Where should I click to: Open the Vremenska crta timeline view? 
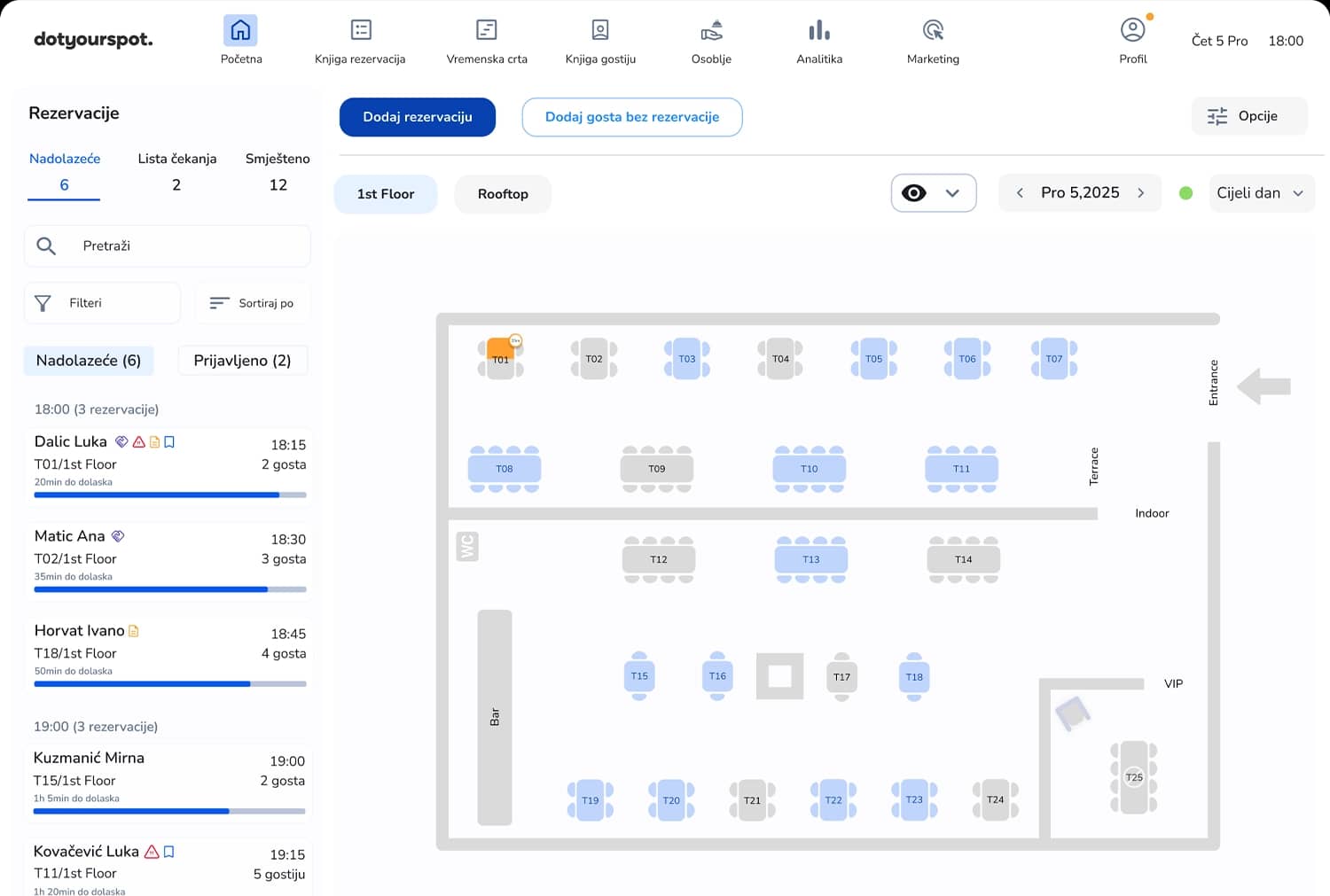pyautogui.click(x=487, y=41)
